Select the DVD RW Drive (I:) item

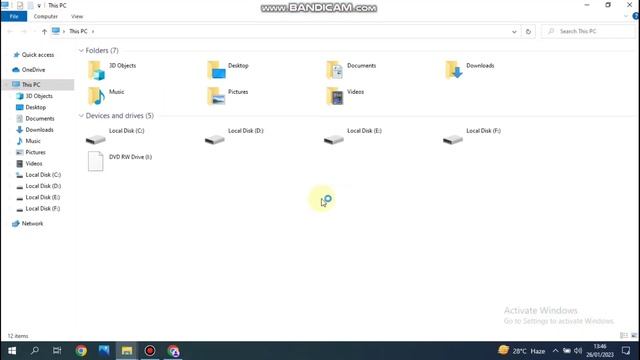(119, 161)
